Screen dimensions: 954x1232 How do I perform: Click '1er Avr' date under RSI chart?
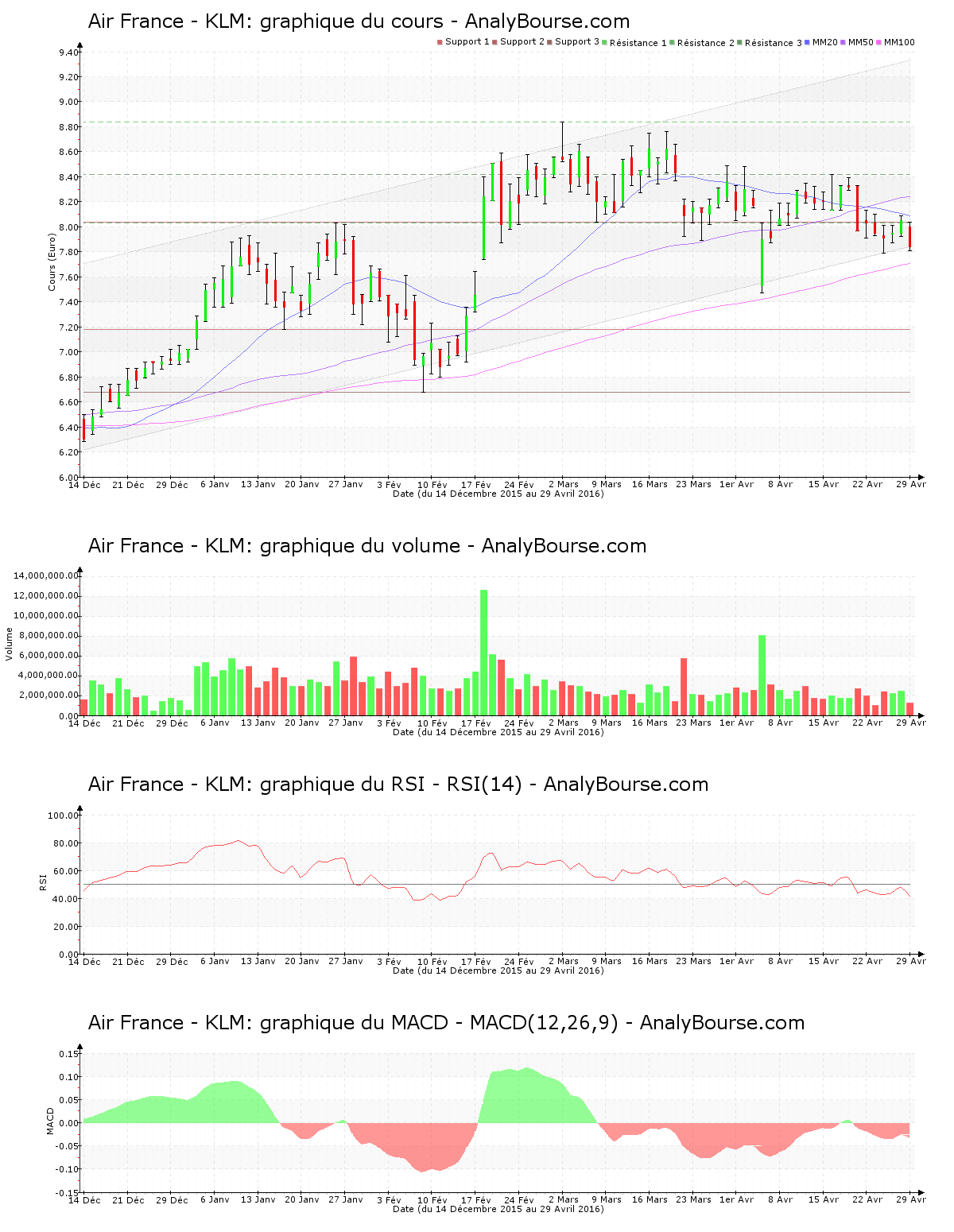(x=737, y=962)
